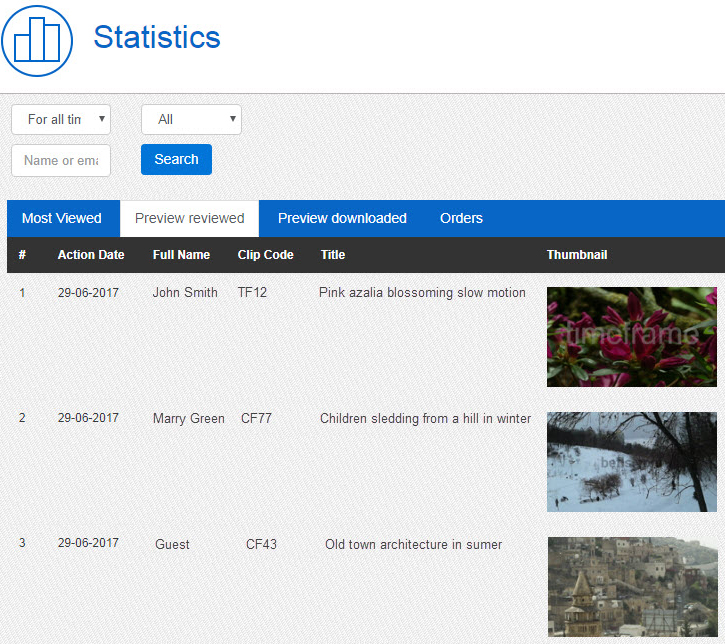Expand the 'All' filter dropdown
Image resolution: width=725 pixels, height=644 pixels.
pos(191,120)
